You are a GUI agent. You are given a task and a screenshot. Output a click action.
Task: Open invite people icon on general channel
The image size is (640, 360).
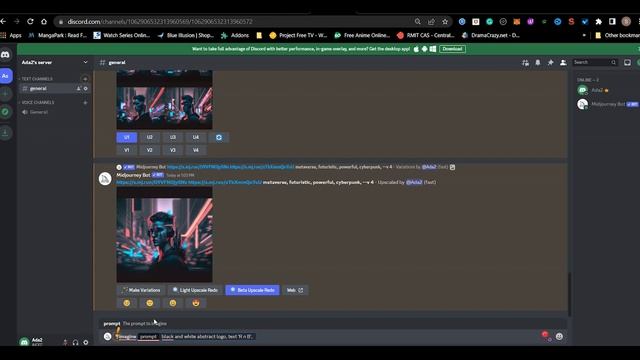point(79,89)
